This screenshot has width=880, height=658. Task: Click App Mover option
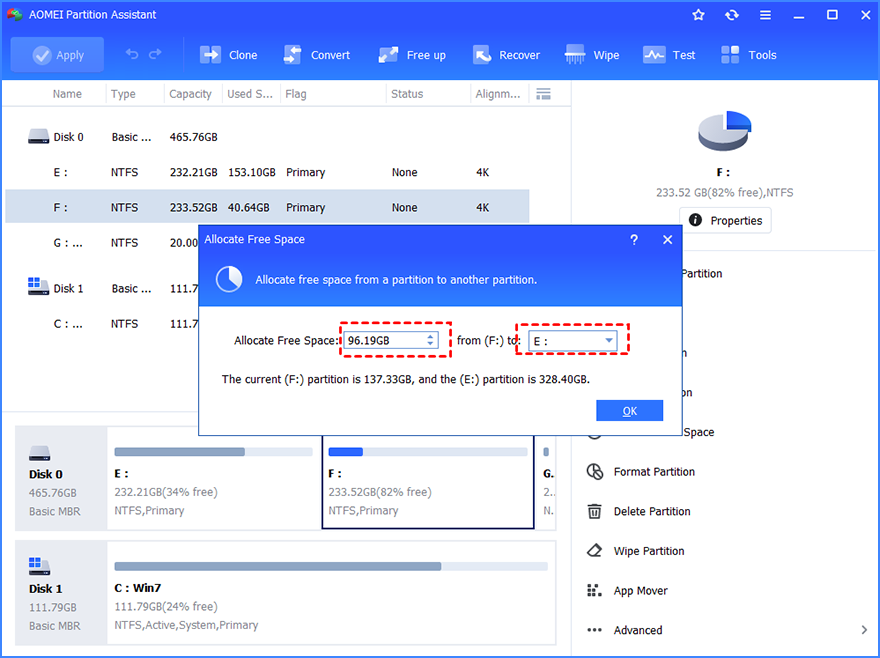tap(640, 591)
